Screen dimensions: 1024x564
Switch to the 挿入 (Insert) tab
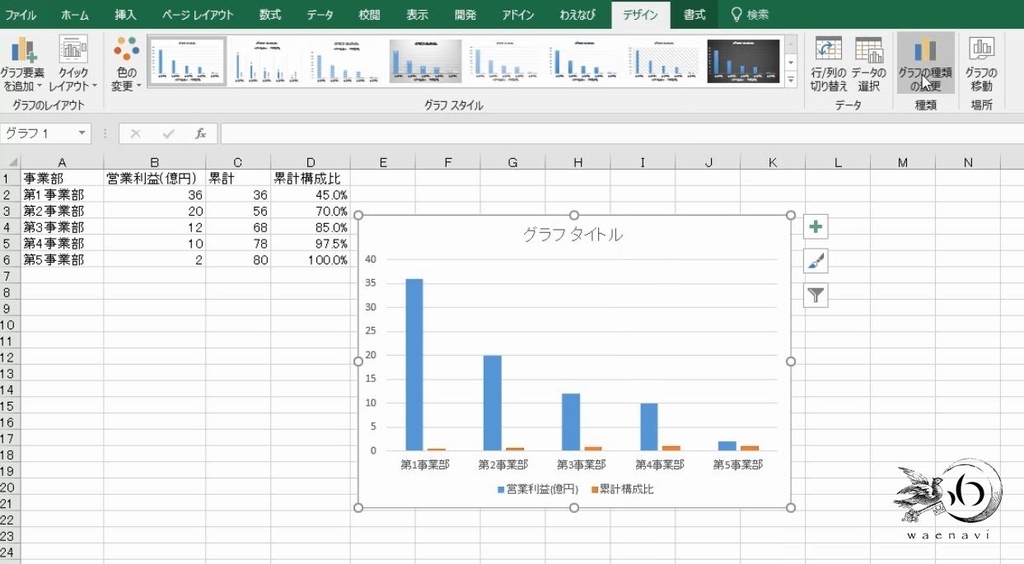pyautogui.click(x=125, y=14)
